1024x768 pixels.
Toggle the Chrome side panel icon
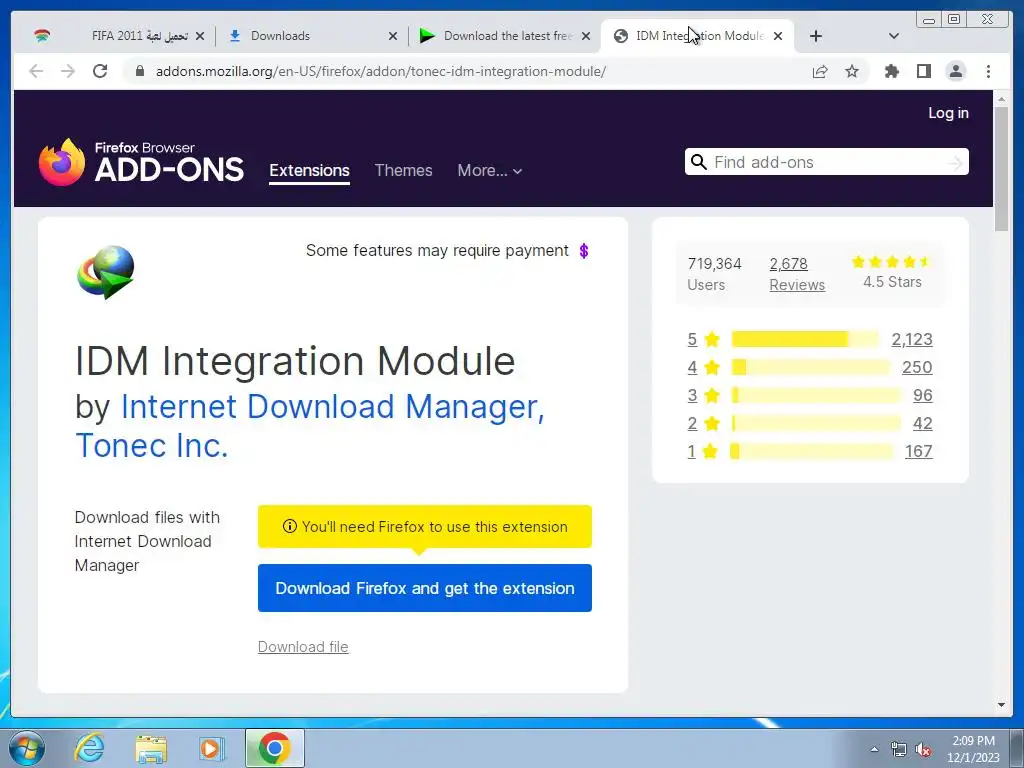tap(923, 71)
